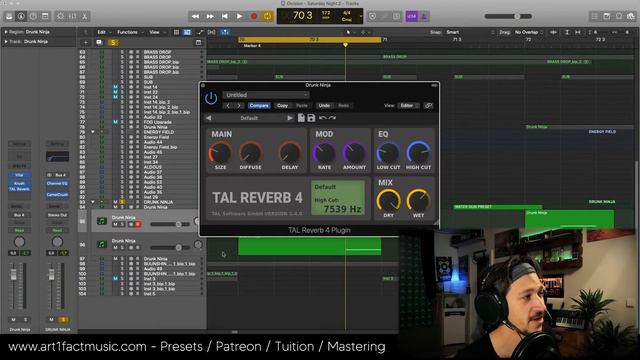Click the WET mix knob
The width and height of the screenshot is (640, 360).
tap(418, 200)
